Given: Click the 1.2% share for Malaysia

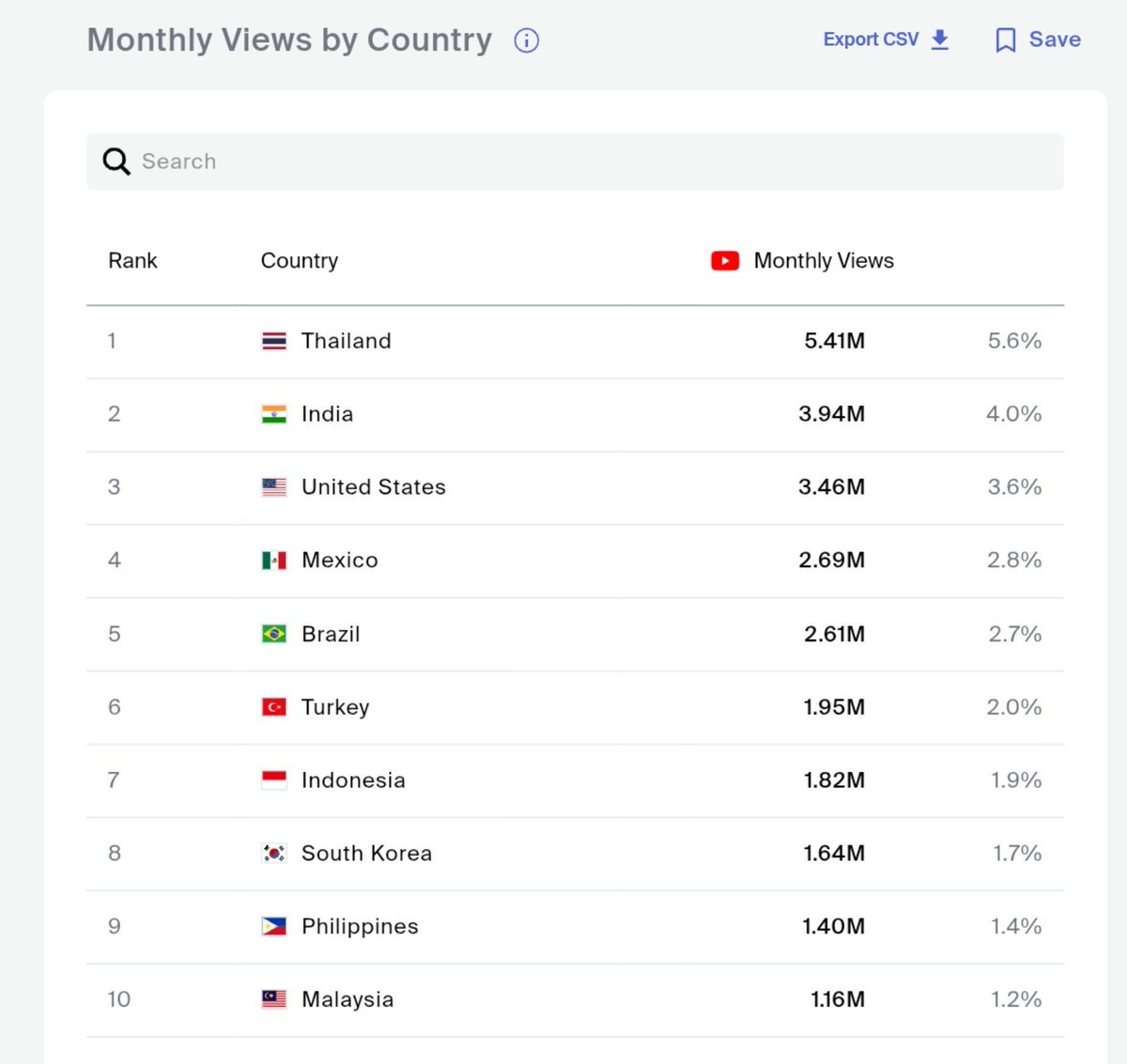Looking at the screenshot, I should tap(1016, 999).
